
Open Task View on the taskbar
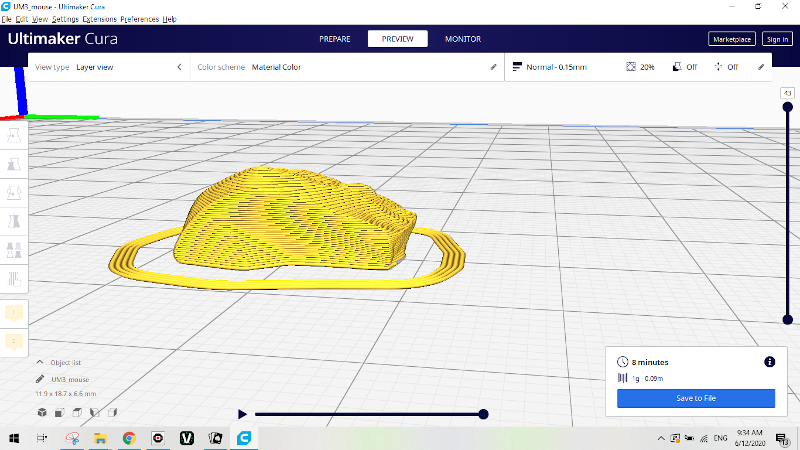(x=42, y=438)
